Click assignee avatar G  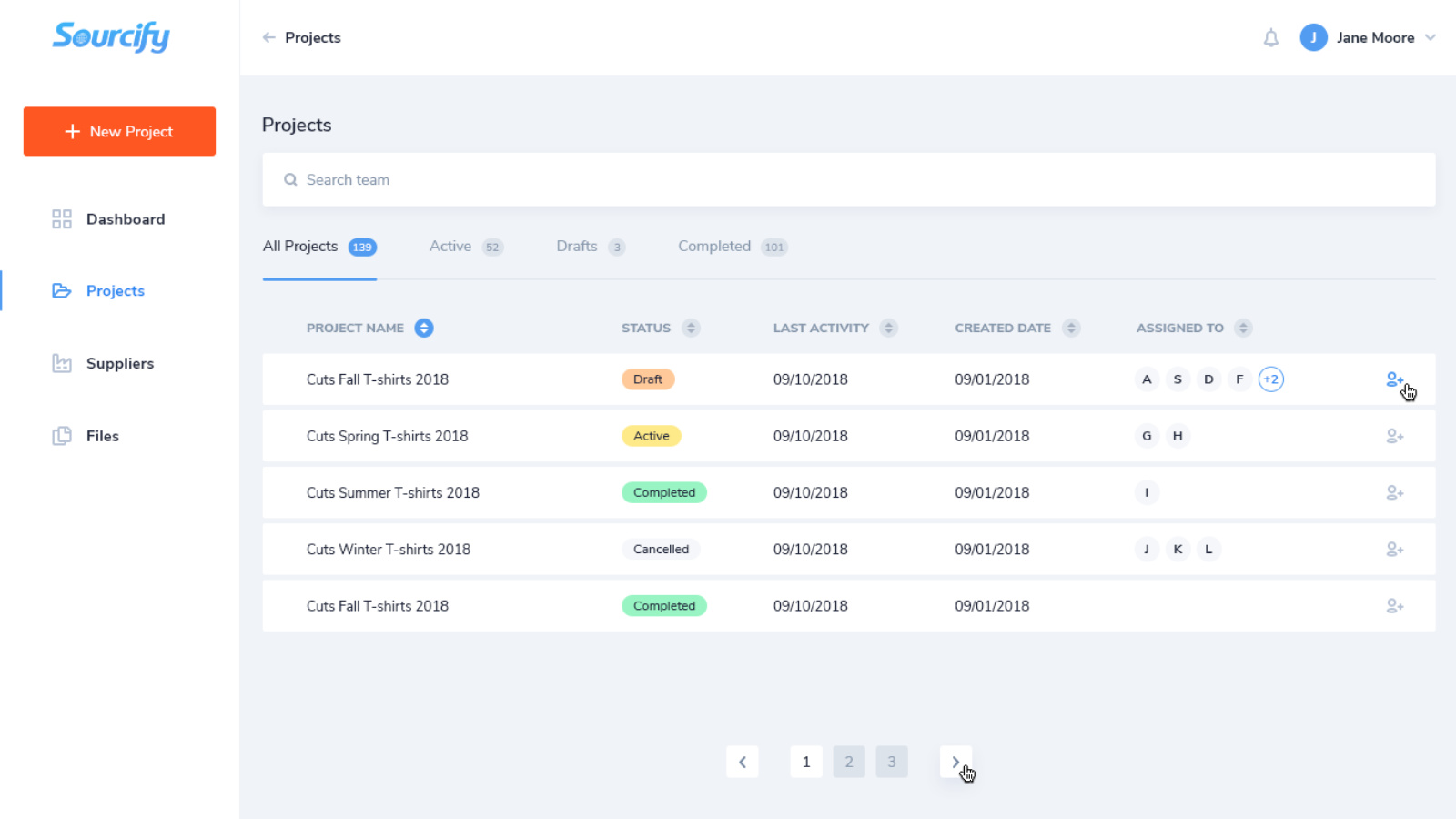tap(1147, 436)
